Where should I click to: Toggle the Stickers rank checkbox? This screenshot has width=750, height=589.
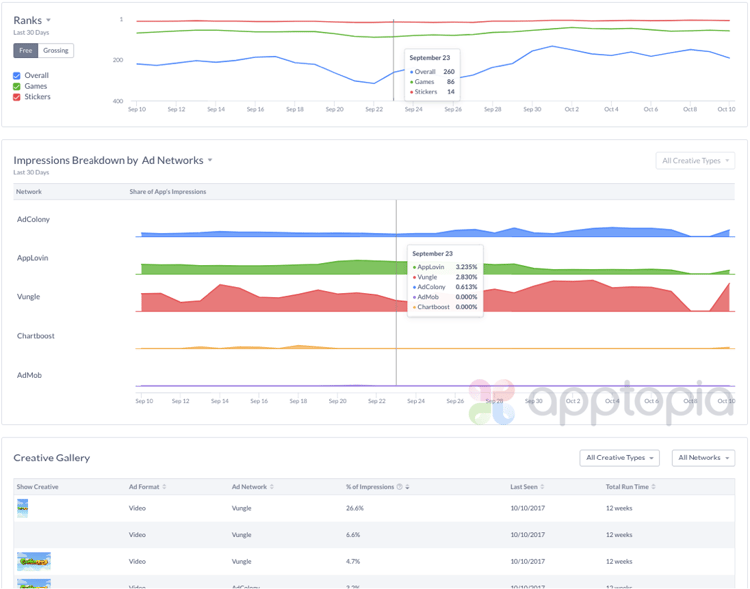17,97
